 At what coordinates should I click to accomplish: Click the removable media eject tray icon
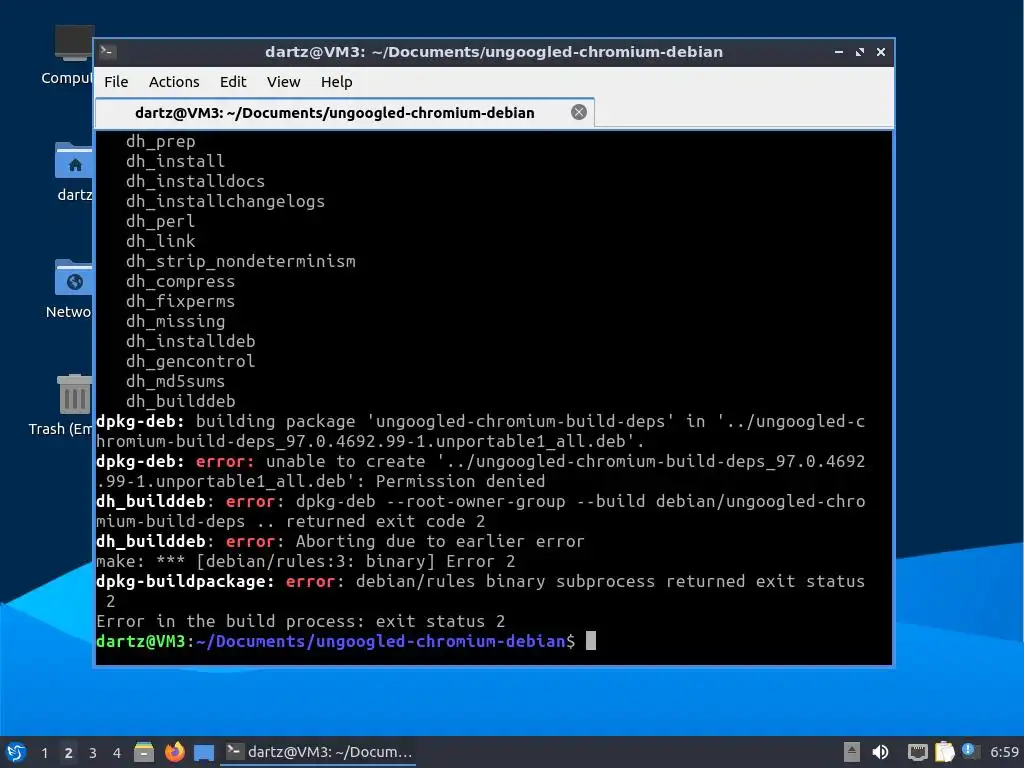point(852,752)
